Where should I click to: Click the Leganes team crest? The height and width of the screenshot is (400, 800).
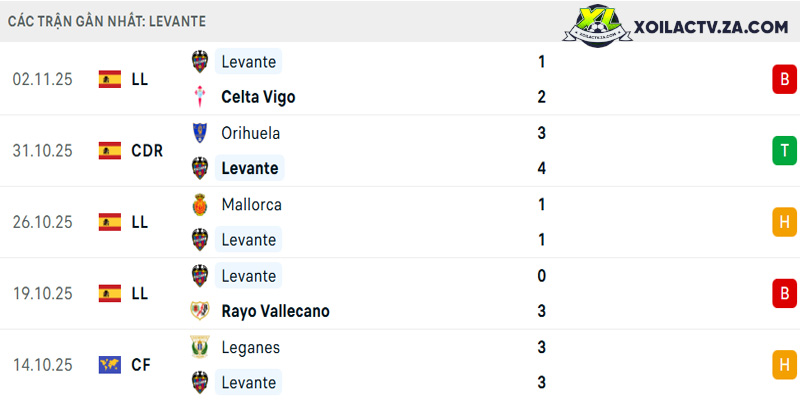tap(199, 347)
